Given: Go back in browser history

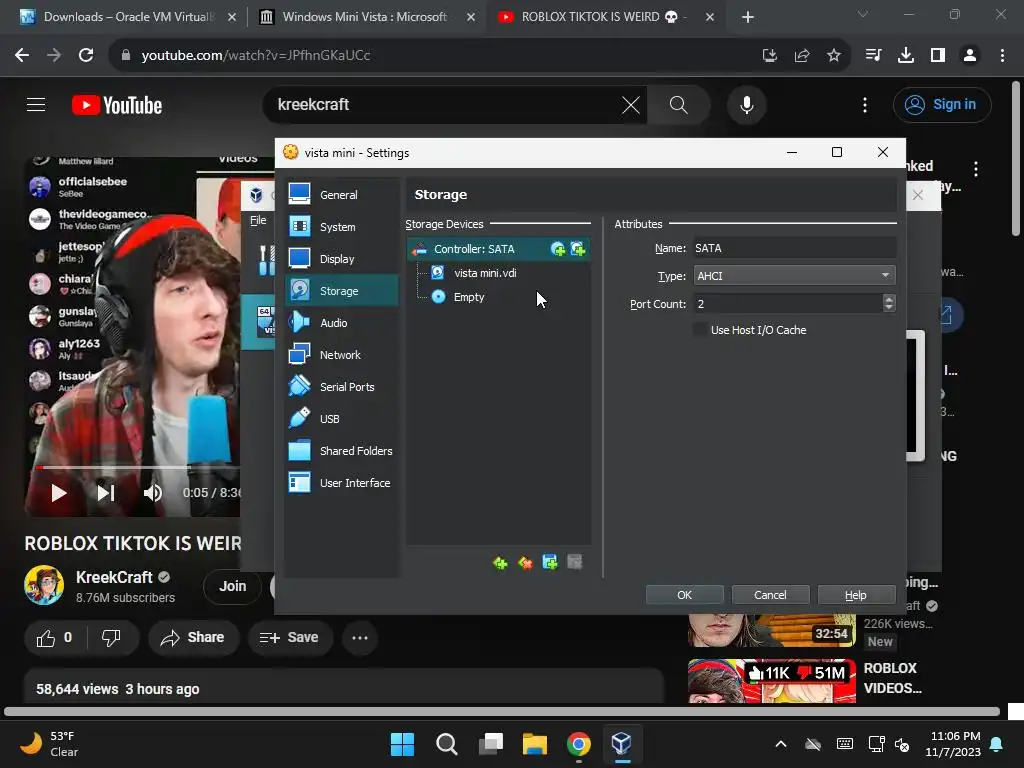Looking at the screenshot, I should point(22,56).
